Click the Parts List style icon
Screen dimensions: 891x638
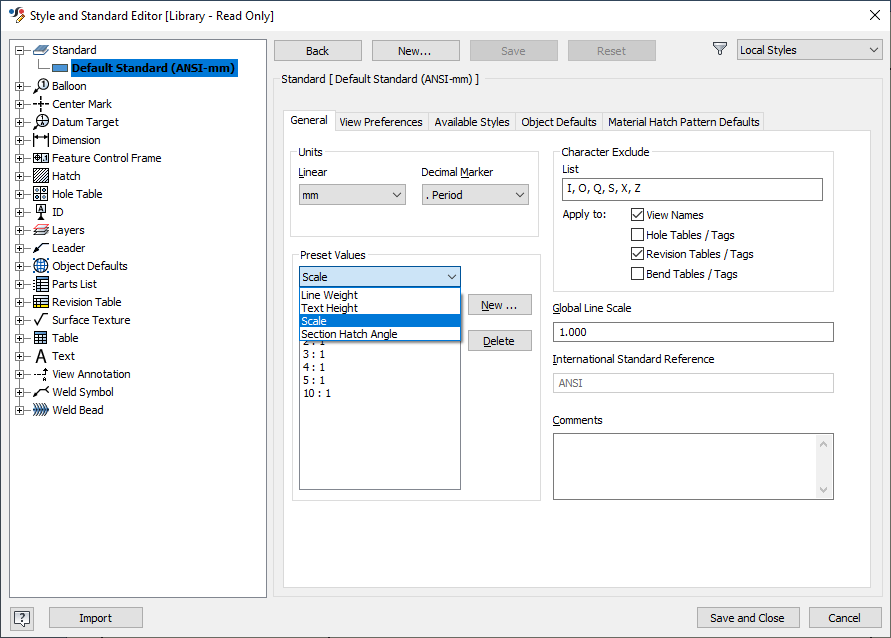[x=41, y=284]
